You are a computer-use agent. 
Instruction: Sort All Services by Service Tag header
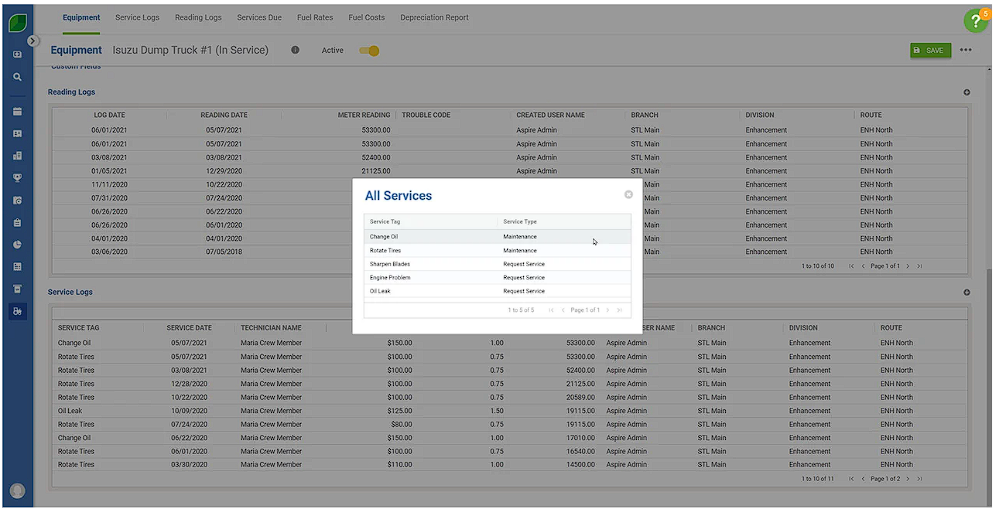pos(385,221)
